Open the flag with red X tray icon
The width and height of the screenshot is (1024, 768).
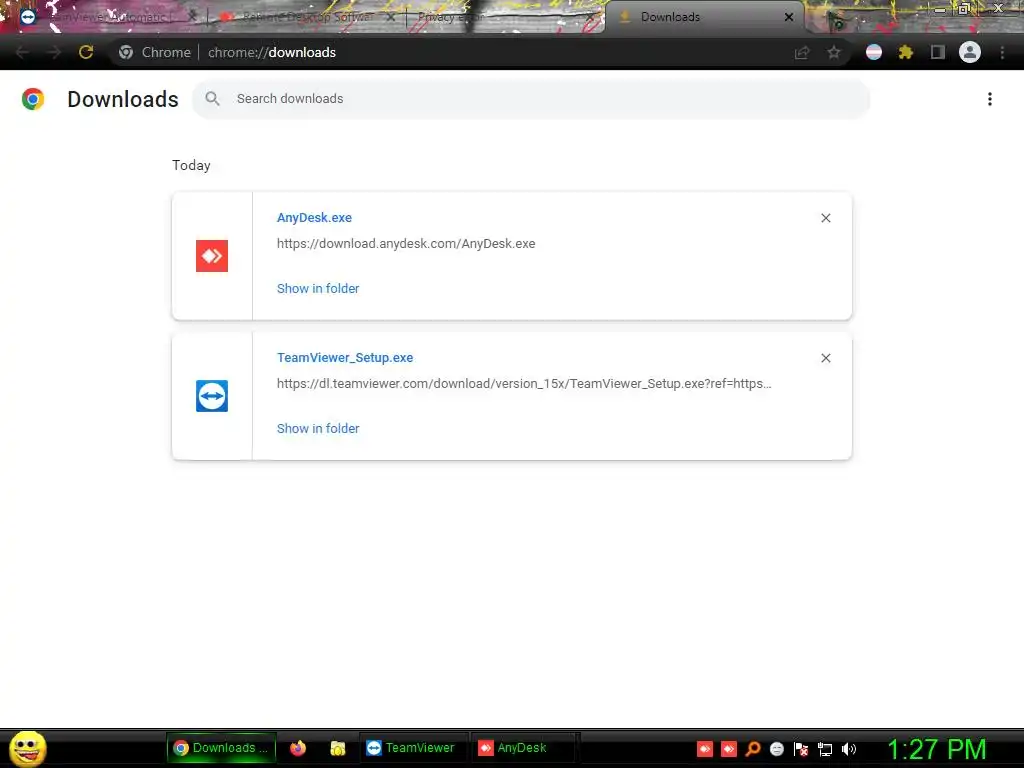click(801, 749)
